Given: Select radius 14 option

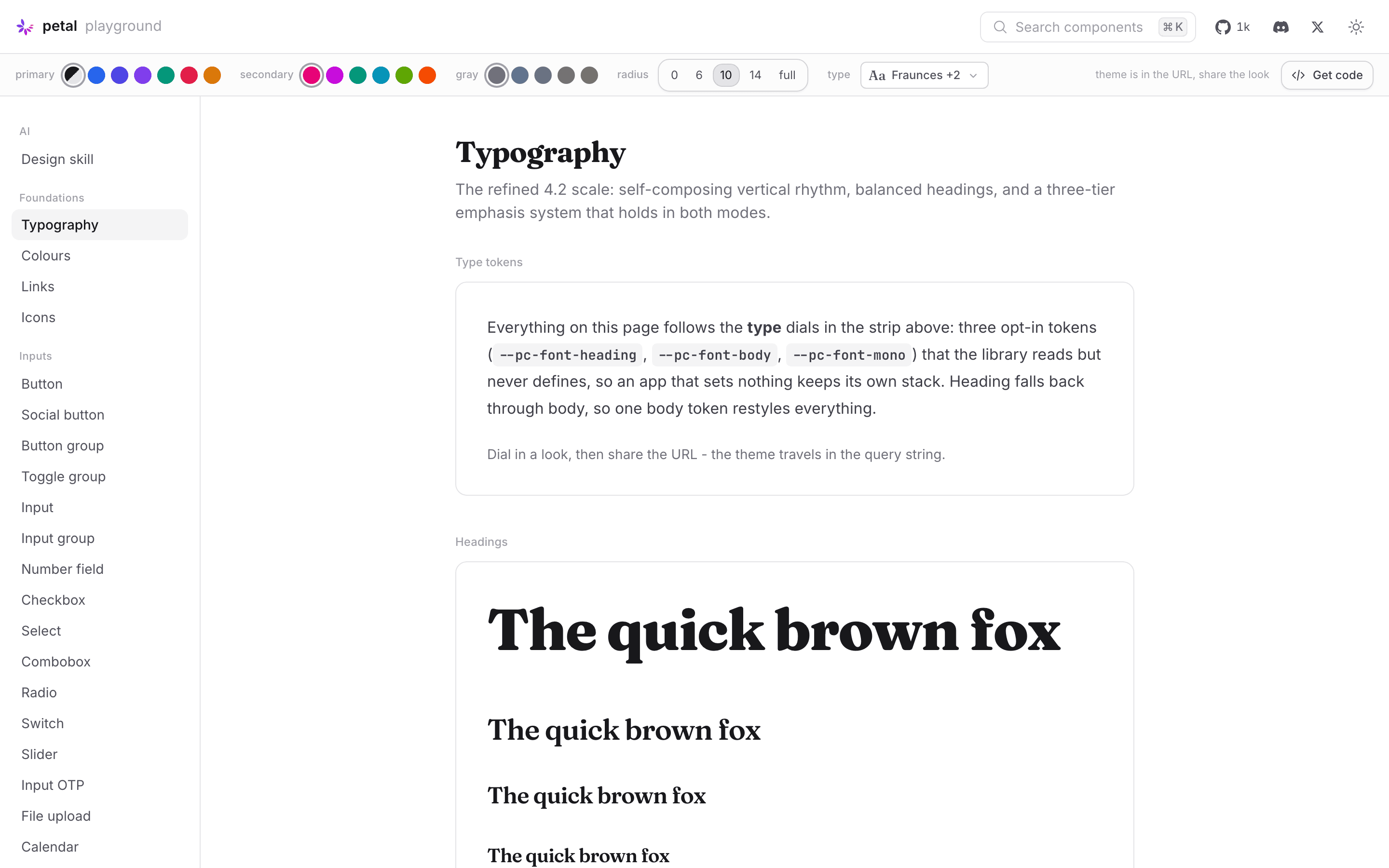Looking at the screenshot, I should tap(755, 75).
